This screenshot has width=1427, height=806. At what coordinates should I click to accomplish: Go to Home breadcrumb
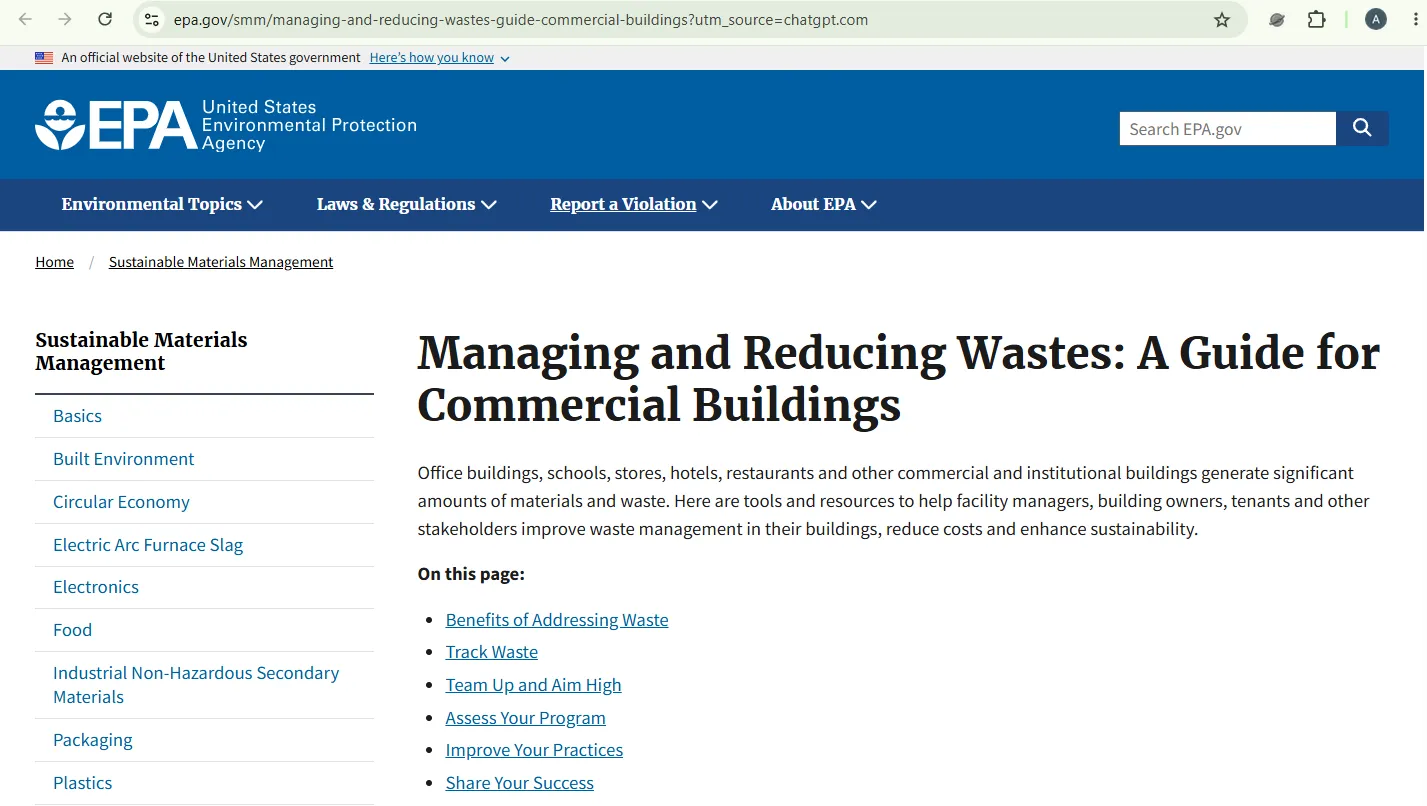coord(54,262)
